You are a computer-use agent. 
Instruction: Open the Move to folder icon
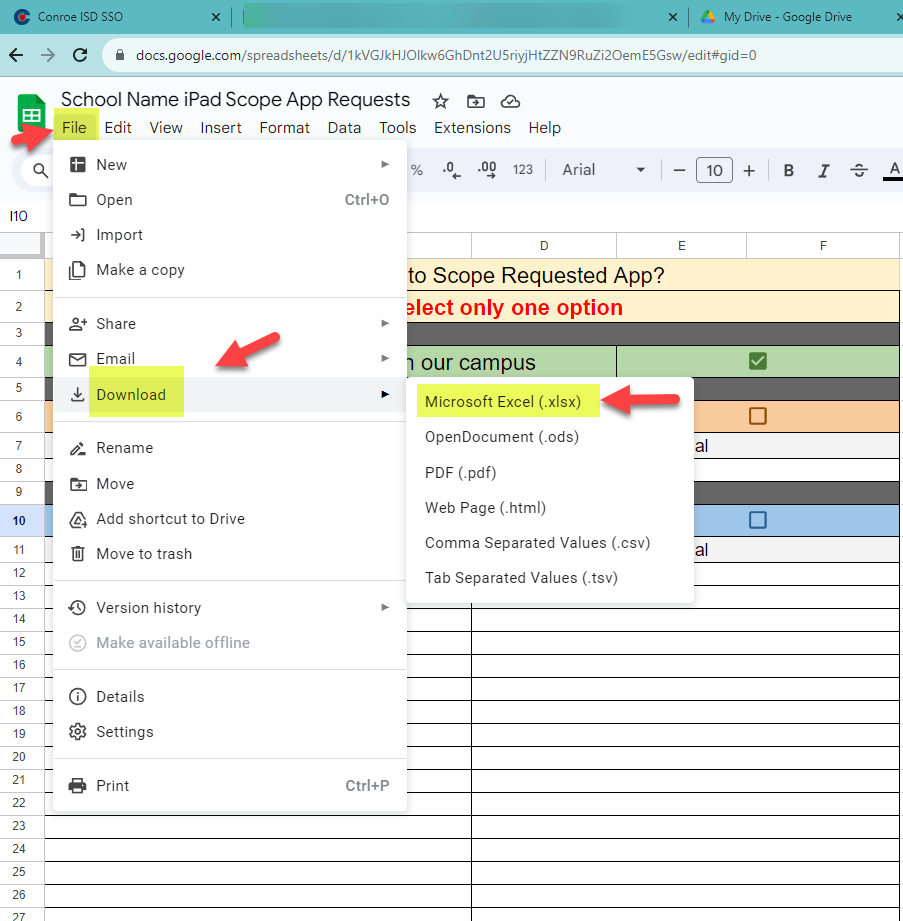475,100
